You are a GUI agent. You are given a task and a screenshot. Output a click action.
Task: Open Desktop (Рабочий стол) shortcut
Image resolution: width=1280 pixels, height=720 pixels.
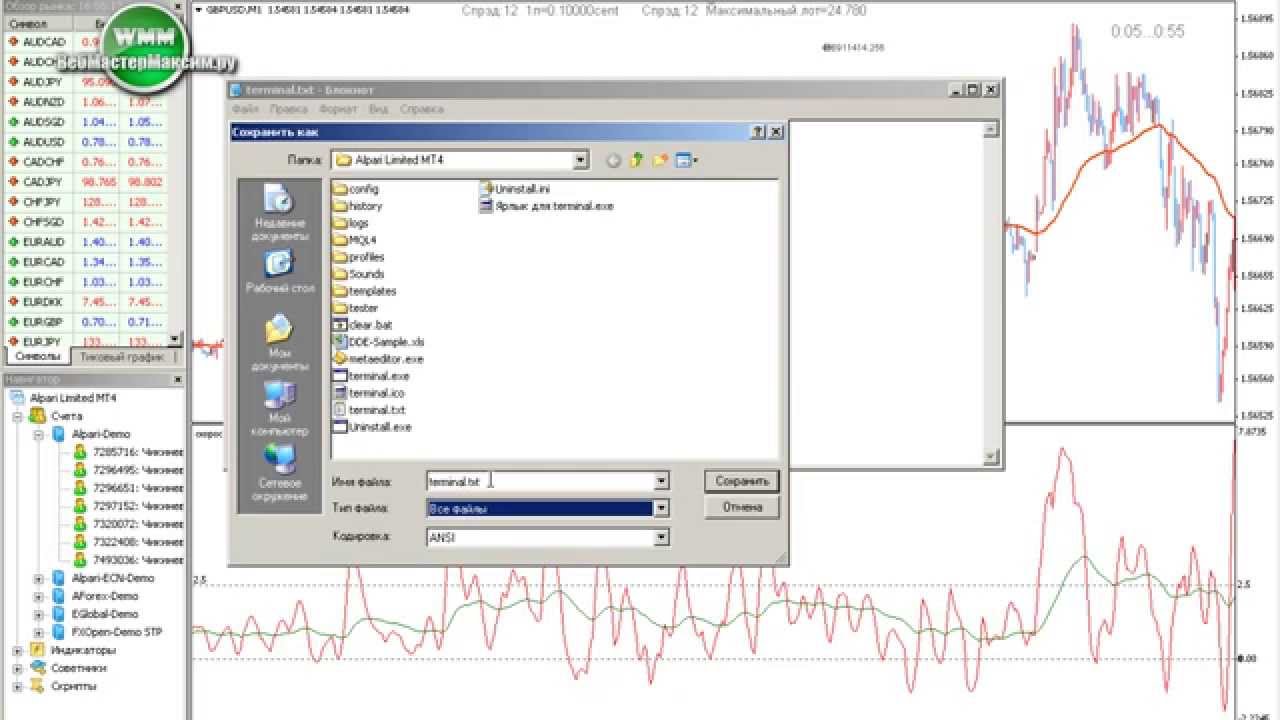tap(280, 273)
